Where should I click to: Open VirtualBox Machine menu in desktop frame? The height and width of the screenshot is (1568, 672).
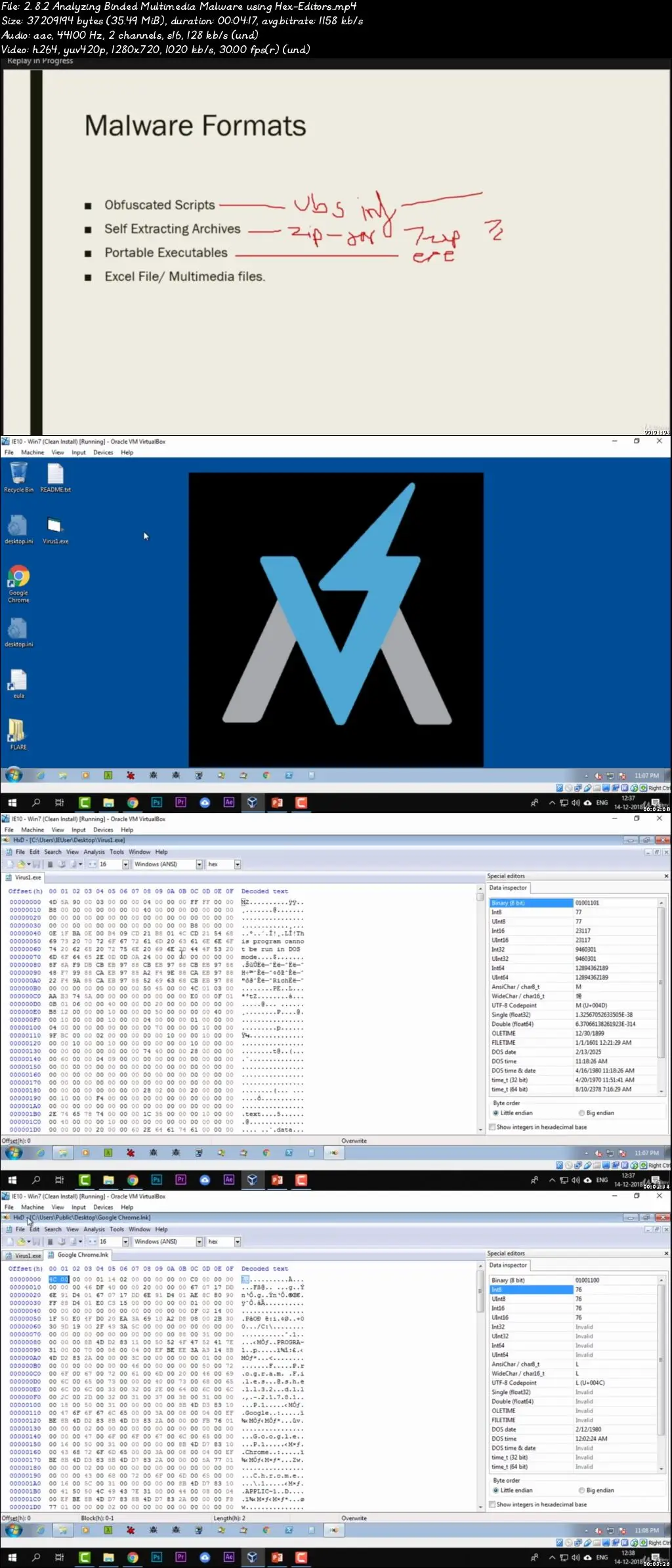coord(32,452)
